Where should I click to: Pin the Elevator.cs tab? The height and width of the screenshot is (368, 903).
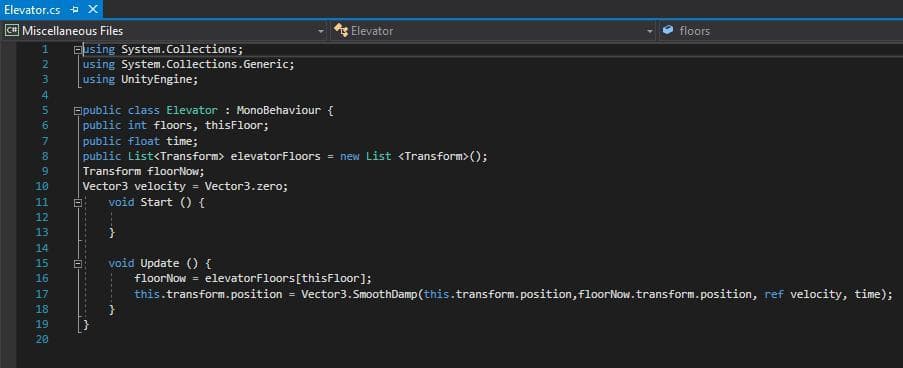[x=74, y=10]
